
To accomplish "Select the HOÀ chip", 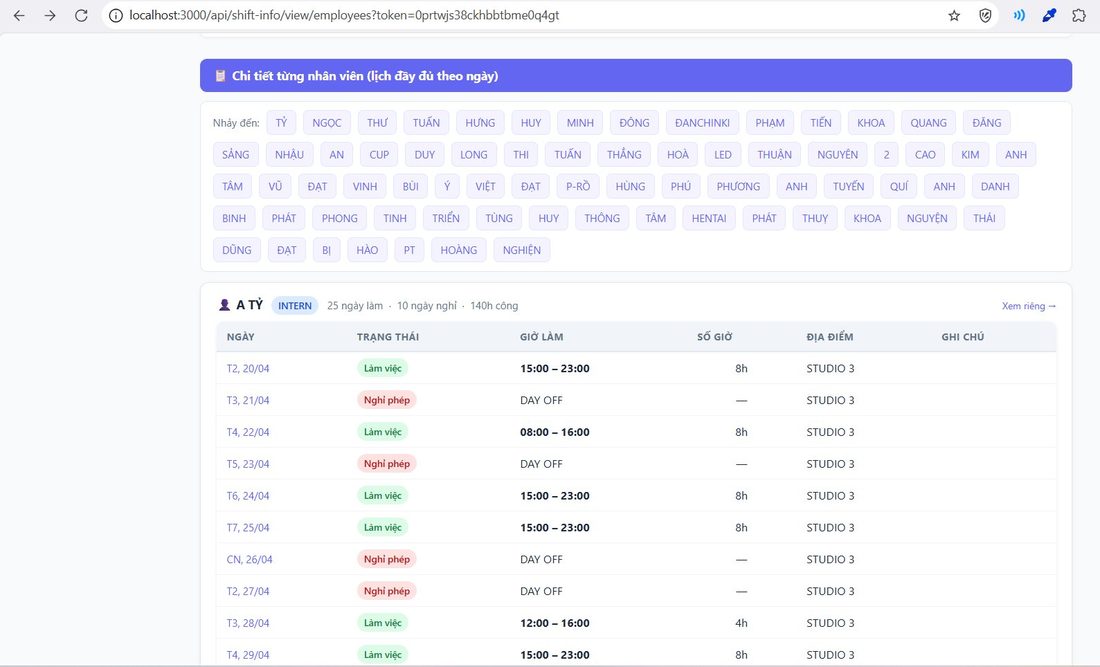I will coord(678,154).
